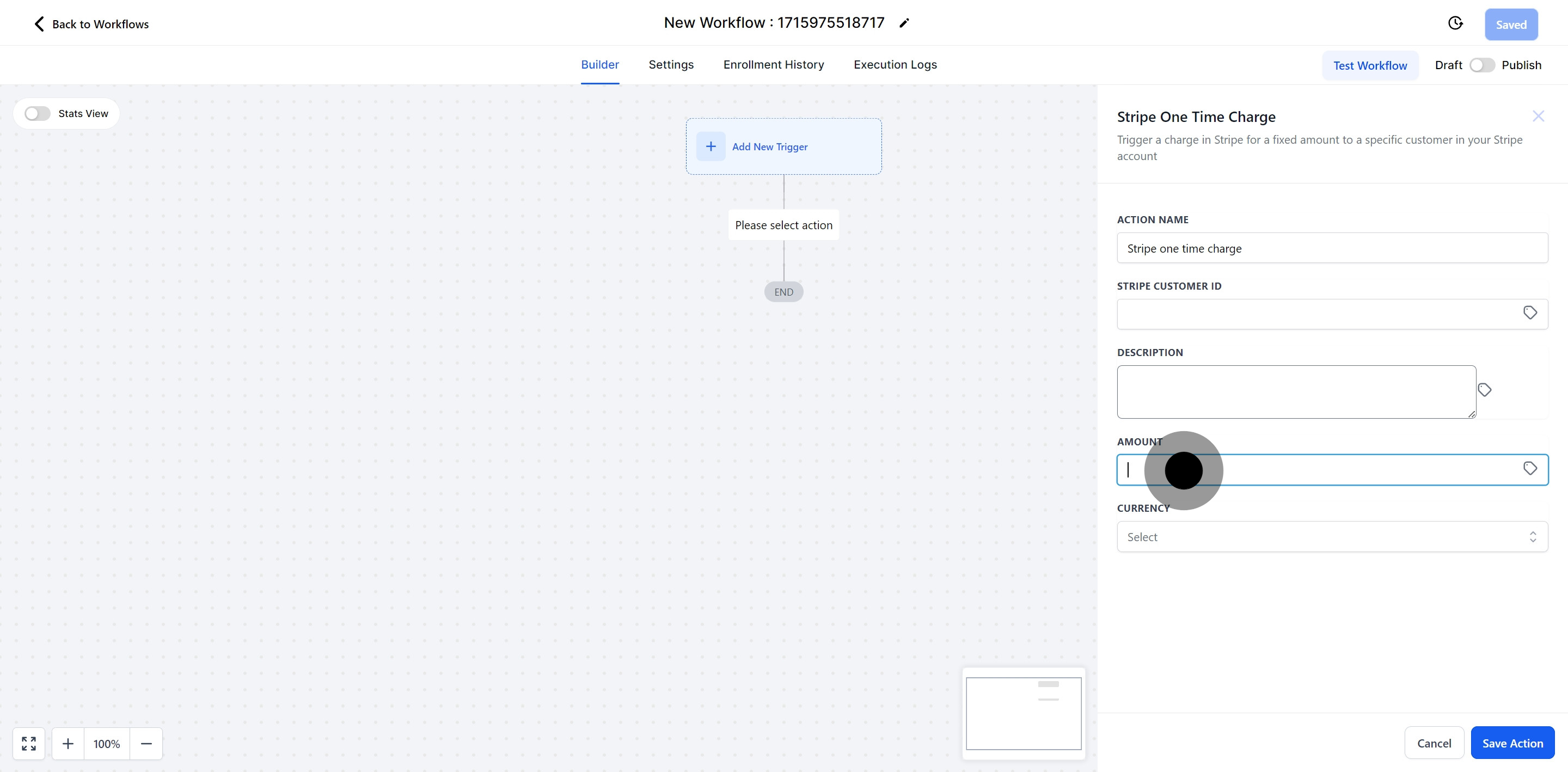Click the plus icon on Add New Trigger
This screenshot has width=1568, height=772.
click(710, 147)
